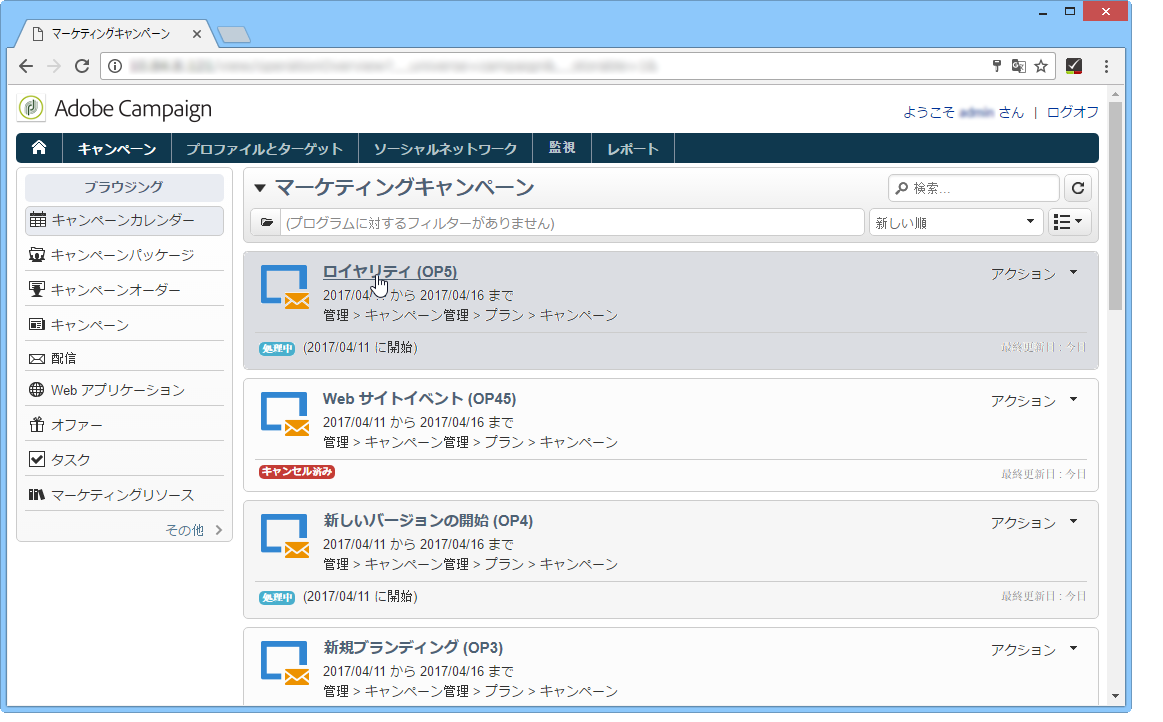
Task: Open a new browser tab
Action: (x=234, y=35)
